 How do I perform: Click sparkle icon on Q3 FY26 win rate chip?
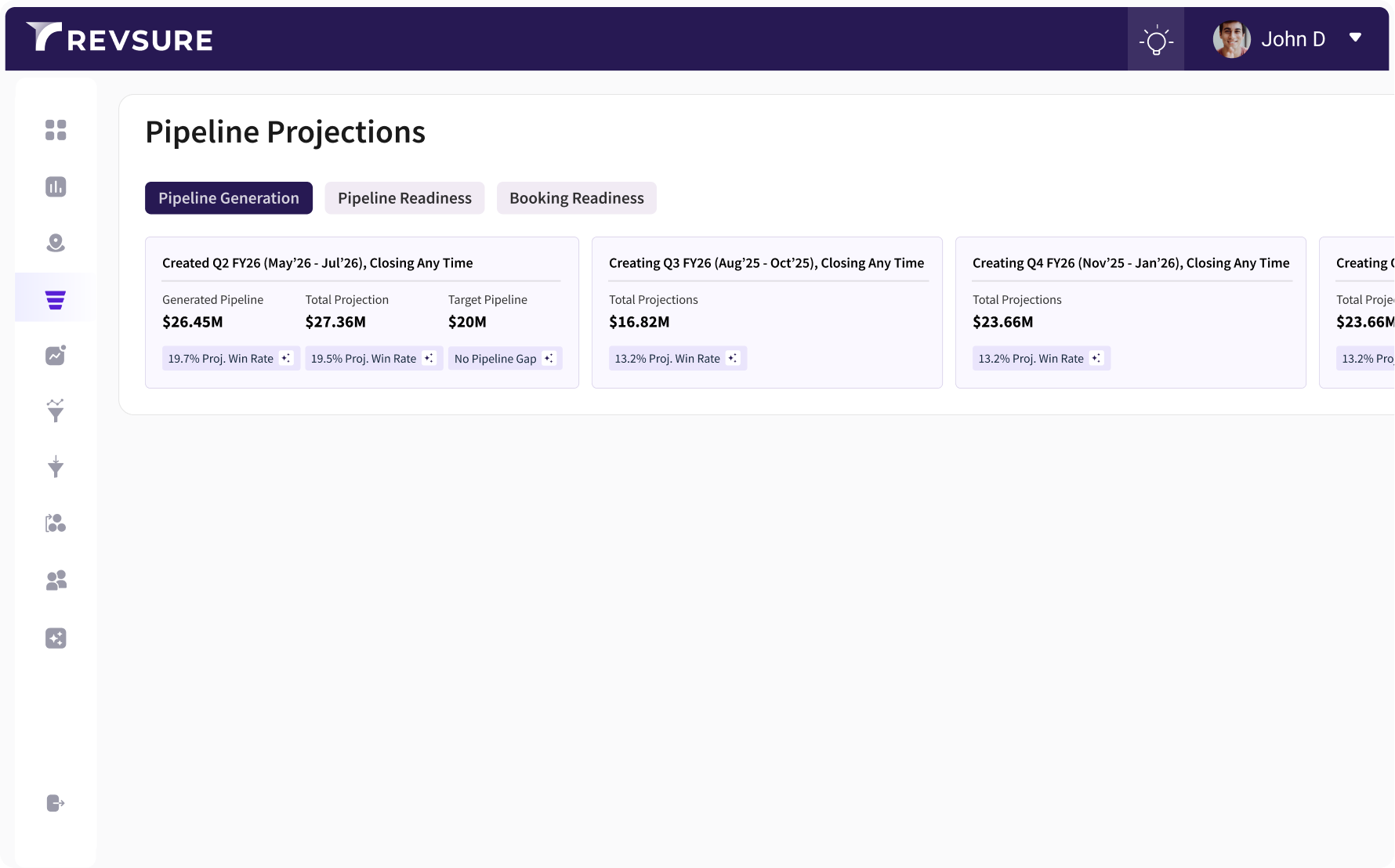tap(732, 358)
